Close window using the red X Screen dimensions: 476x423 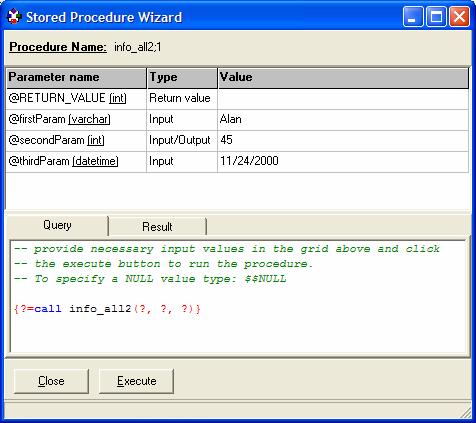(459, 16)
